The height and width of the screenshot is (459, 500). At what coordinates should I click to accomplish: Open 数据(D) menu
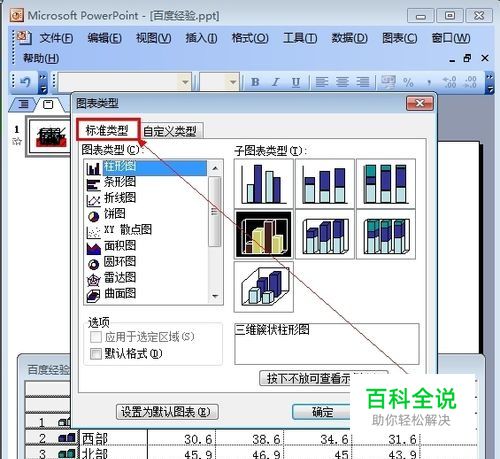coord(349,38)
